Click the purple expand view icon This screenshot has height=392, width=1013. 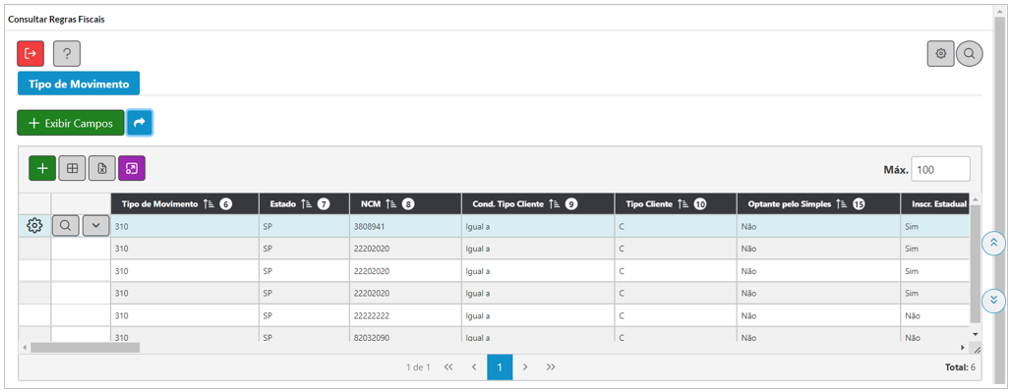tap(132, 169)
